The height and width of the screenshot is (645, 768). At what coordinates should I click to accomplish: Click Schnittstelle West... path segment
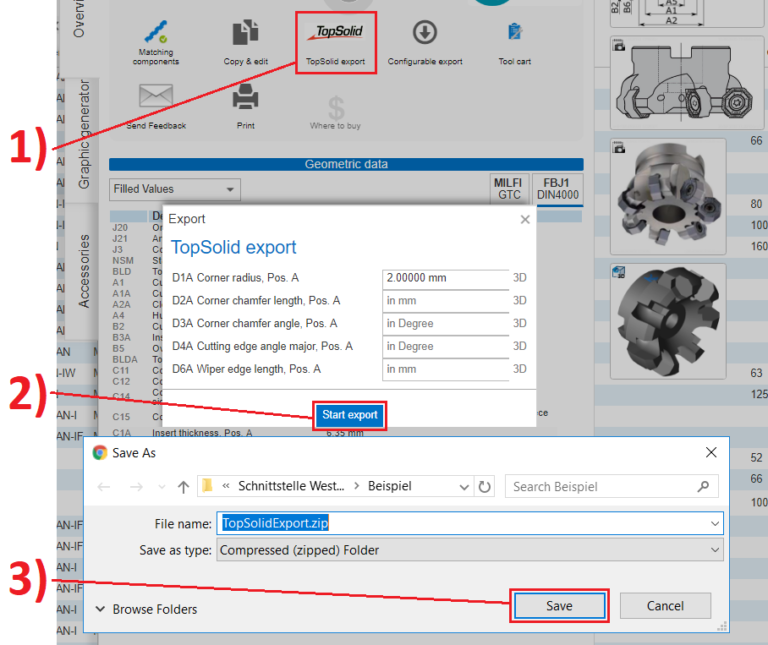(291, 486)
